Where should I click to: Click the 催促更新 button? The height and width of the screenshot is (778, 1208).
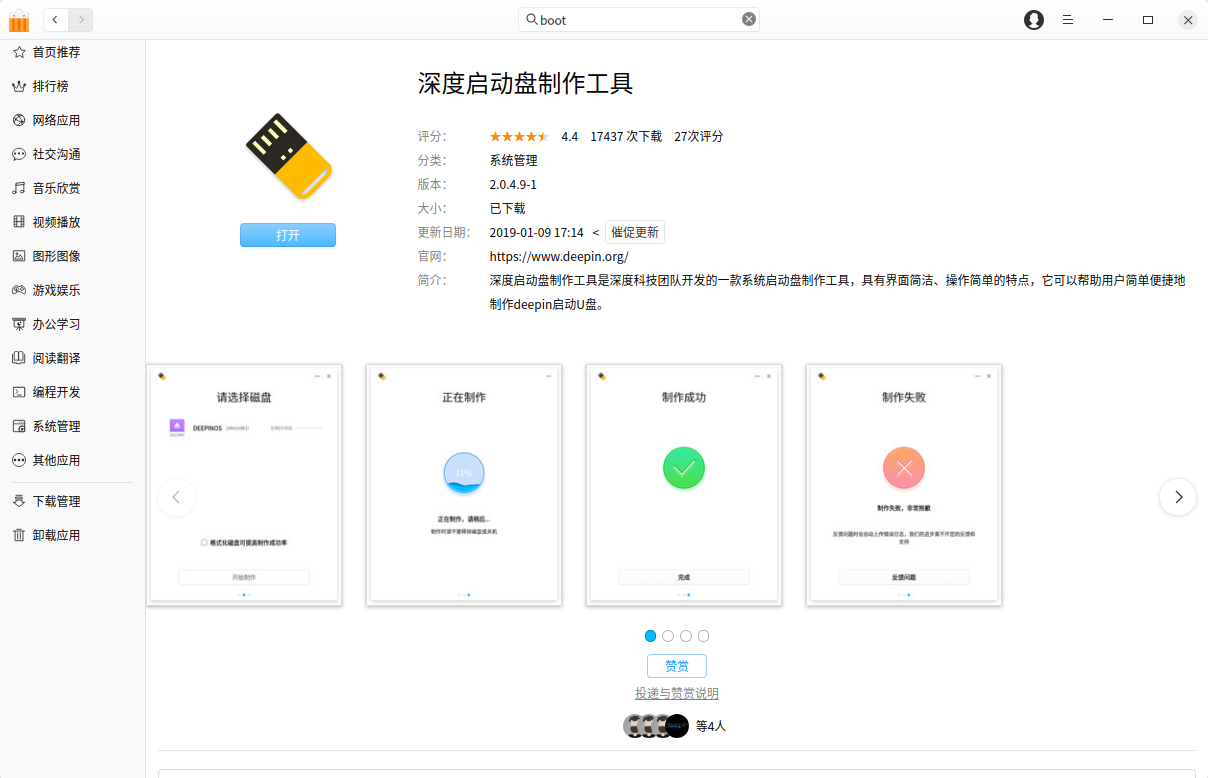635,232
